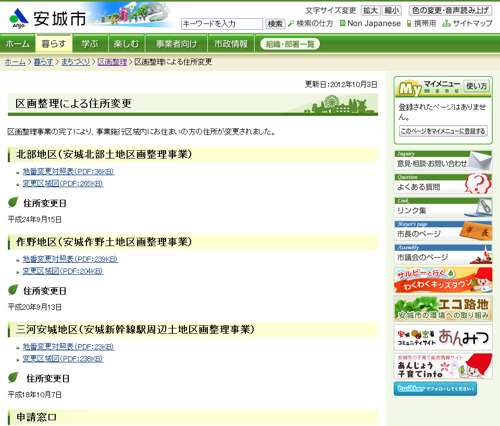Open Non Japanese page link
Screen dimensions: 500x426
pyautogui.click(x=370, y=23)
